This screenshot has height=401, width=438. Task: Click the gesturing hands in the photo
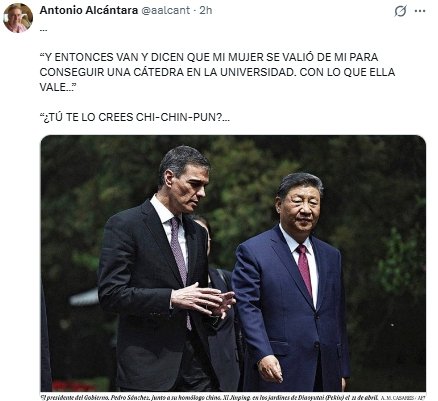203,299
